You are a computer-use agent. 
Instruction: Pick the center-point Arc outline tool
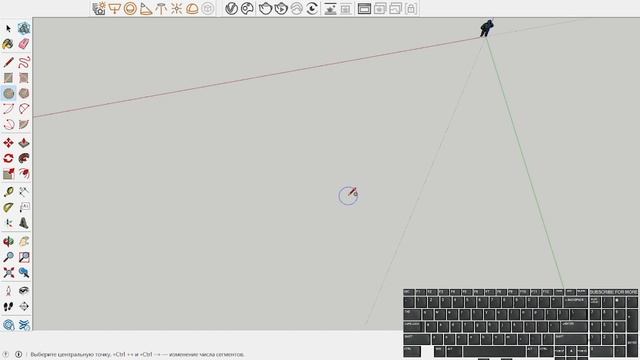(24, 109)
